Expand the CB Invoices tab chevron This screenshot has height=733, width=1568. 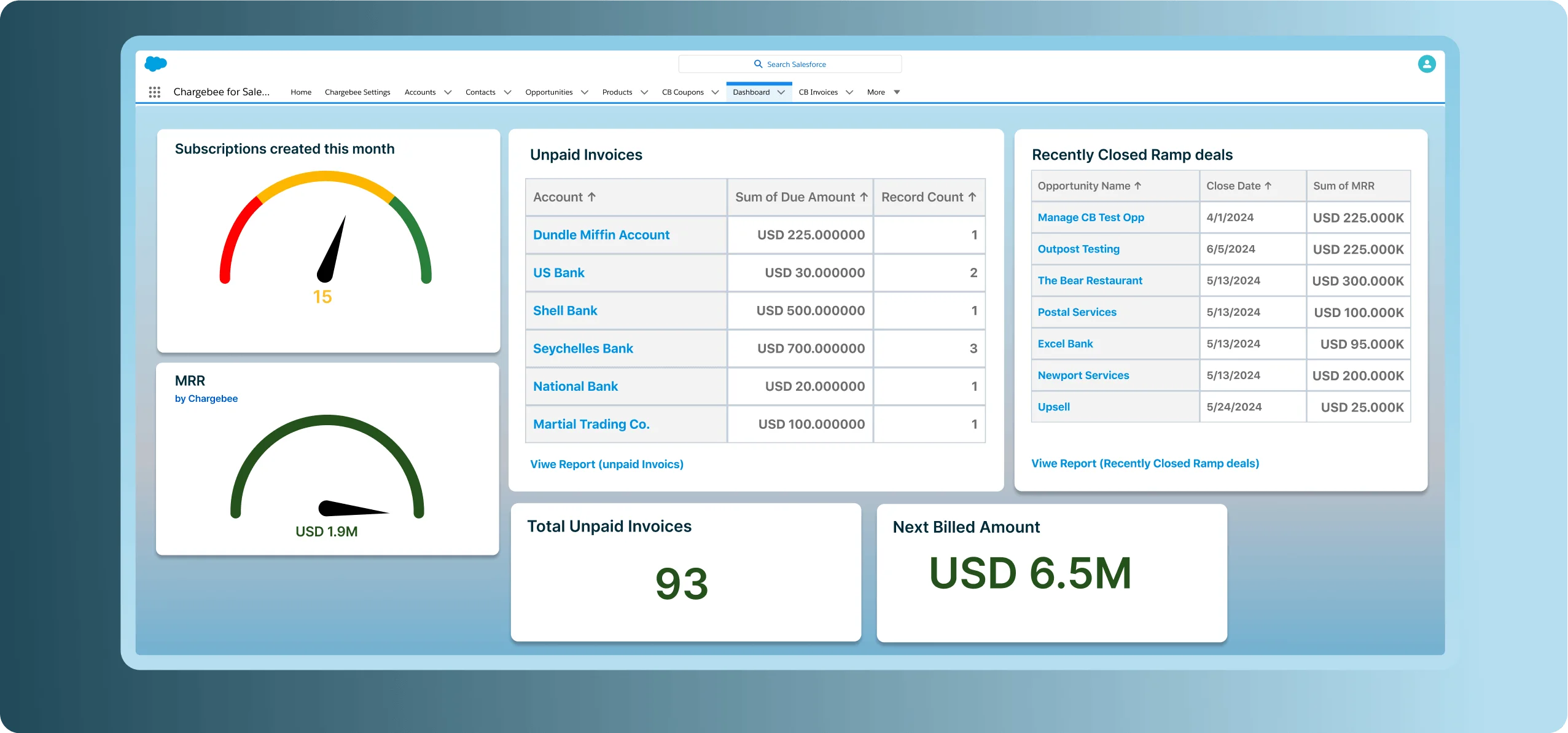[x=849, y=92]
